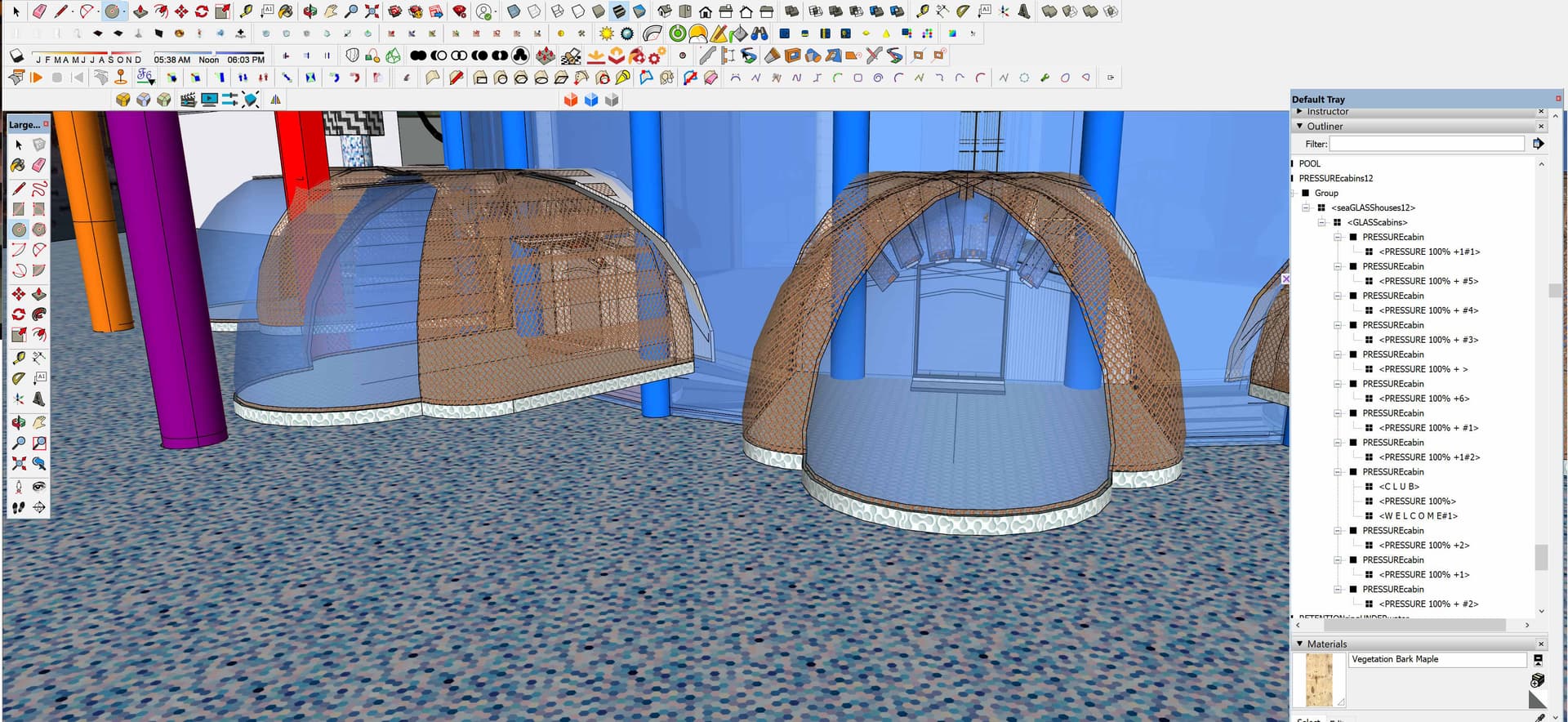The image size is (1568, 722).
Task: Switch to the Iso view house icon
Action: click(x=665, y=11)
